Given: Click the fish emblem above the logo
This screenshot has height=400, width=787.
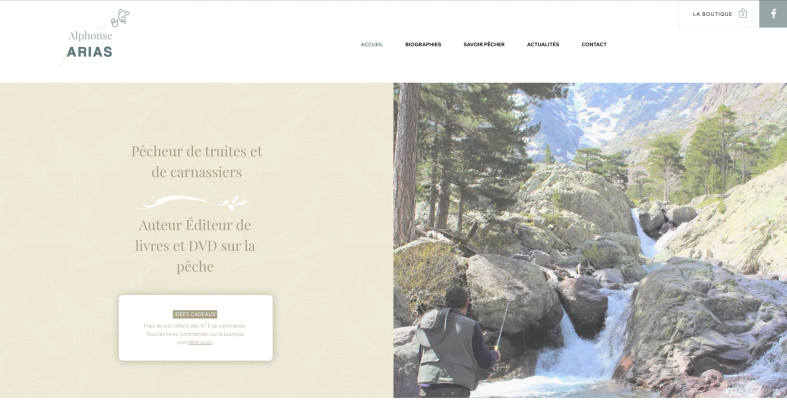Looking at the screenshot, I should click(x=120, y=18).
